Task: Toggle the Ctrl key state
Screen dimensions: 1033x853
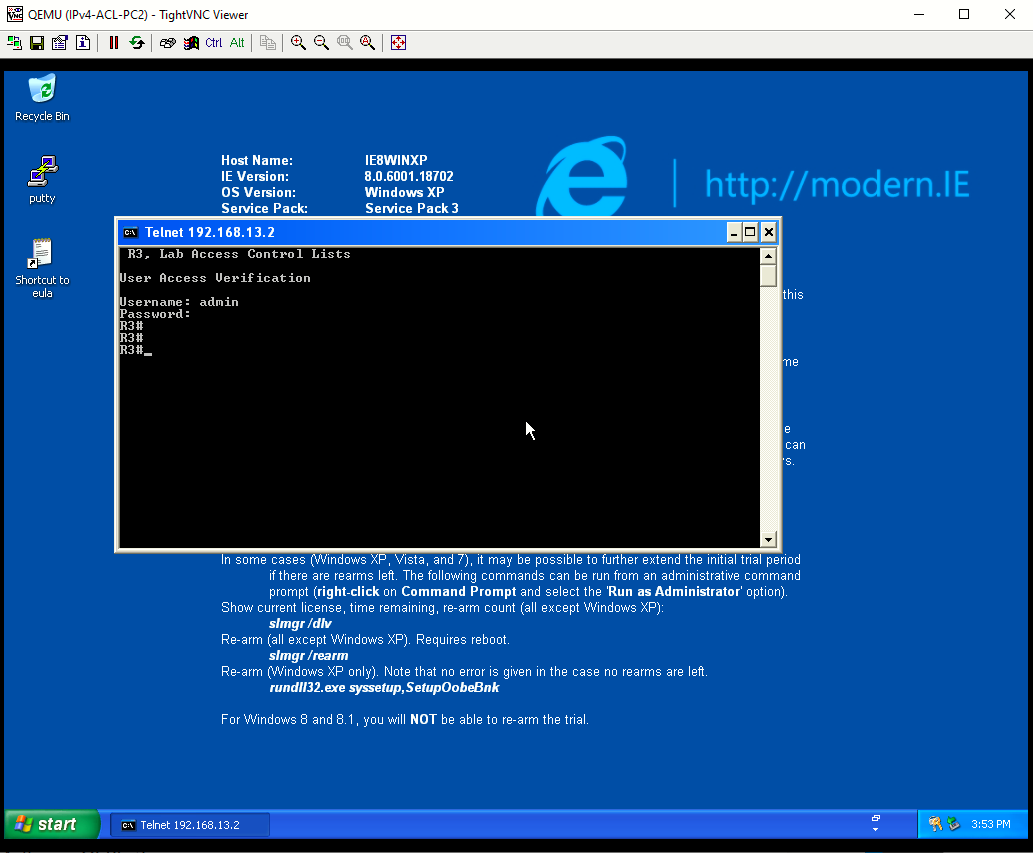Action: tap(213, 43)
